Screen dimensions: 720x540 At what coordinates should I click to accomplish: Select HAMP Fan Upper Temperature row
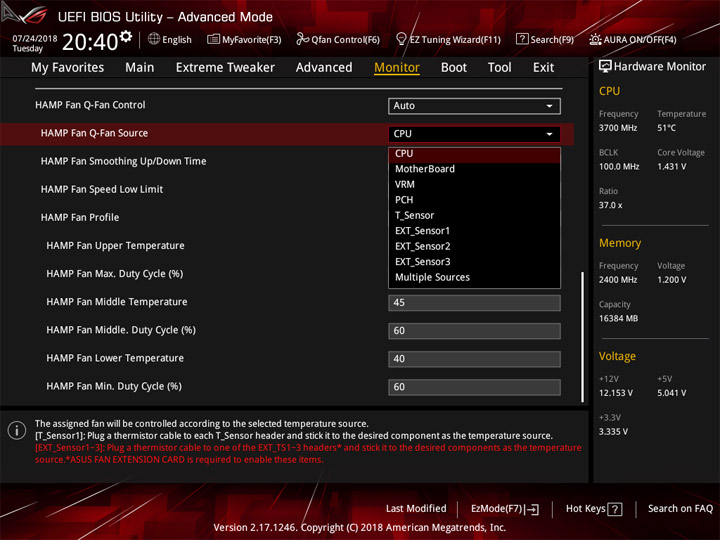115,246
